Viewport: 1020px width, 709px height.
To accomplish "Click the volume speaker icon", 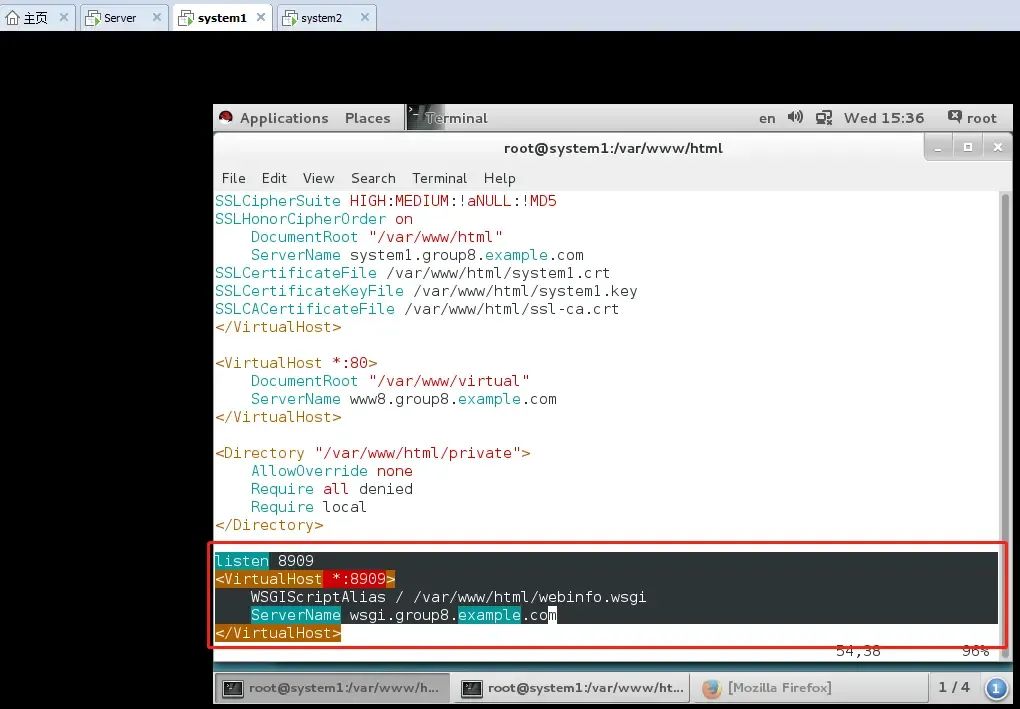I will 795,117.
